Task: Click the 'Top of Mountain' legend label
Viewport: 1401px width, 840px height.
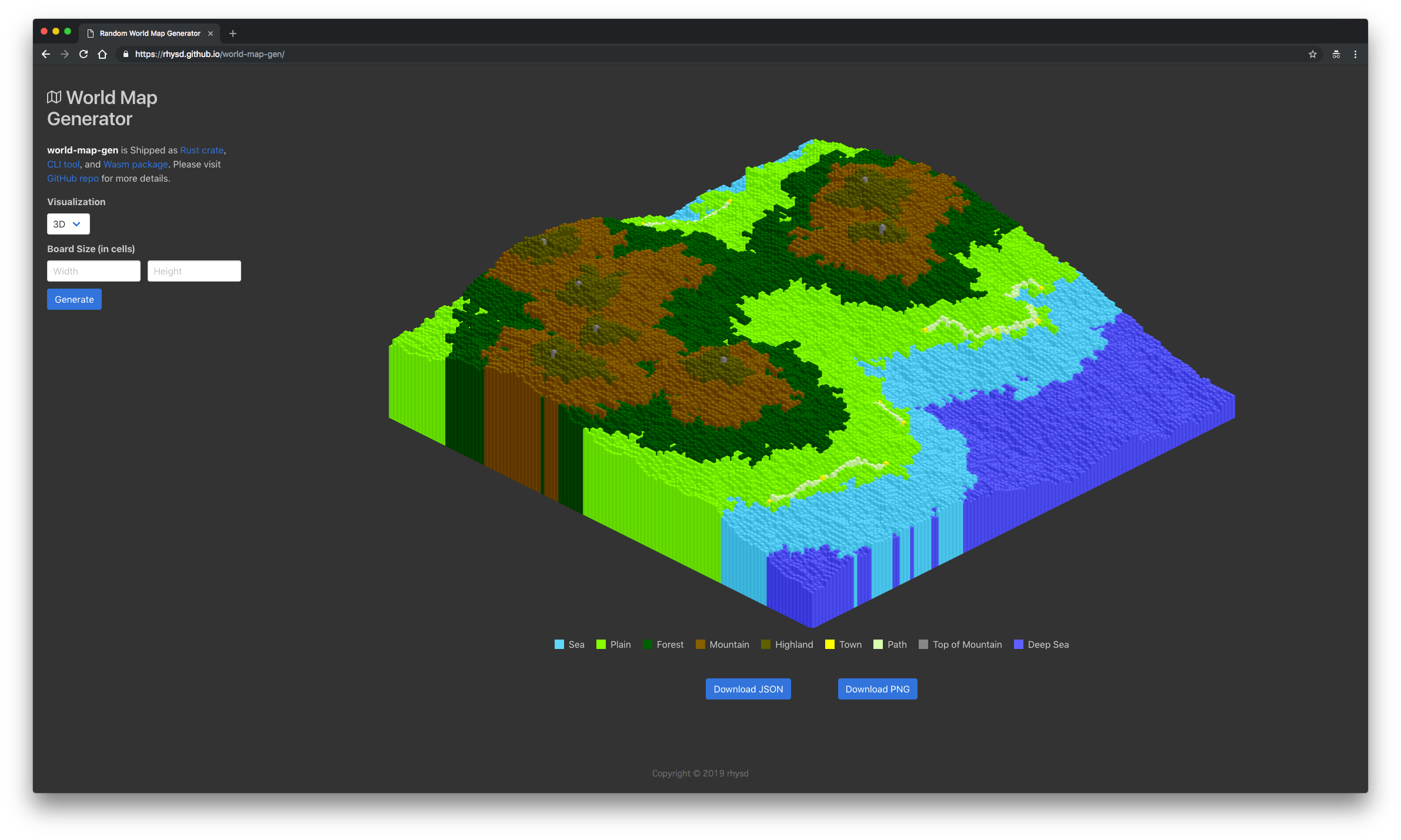Action: pyautogui.click(x=967, y=645)
